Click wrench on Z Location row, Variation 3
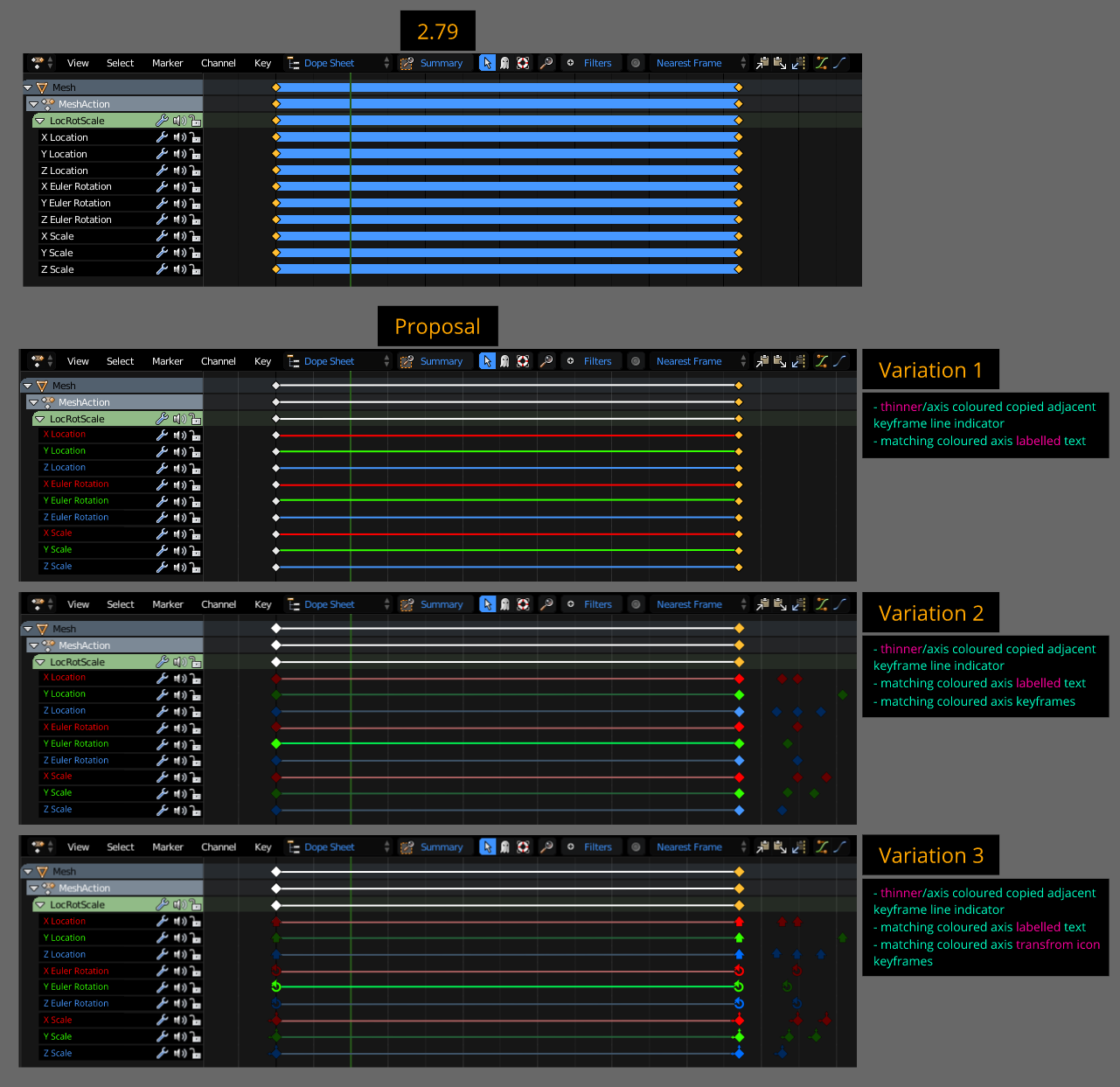 [x=162, y=954]
